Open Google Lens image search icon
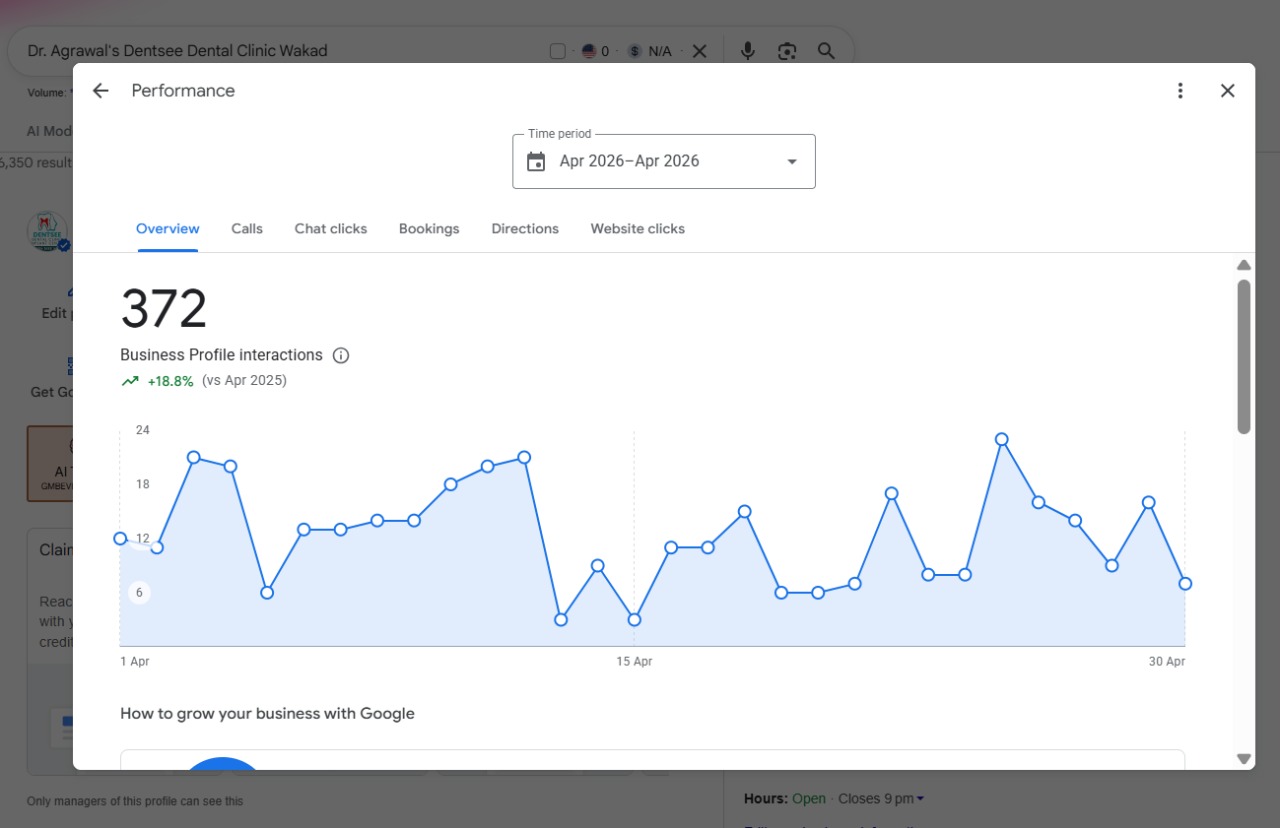Screen dimensions: 1280x828 [787, 51]
